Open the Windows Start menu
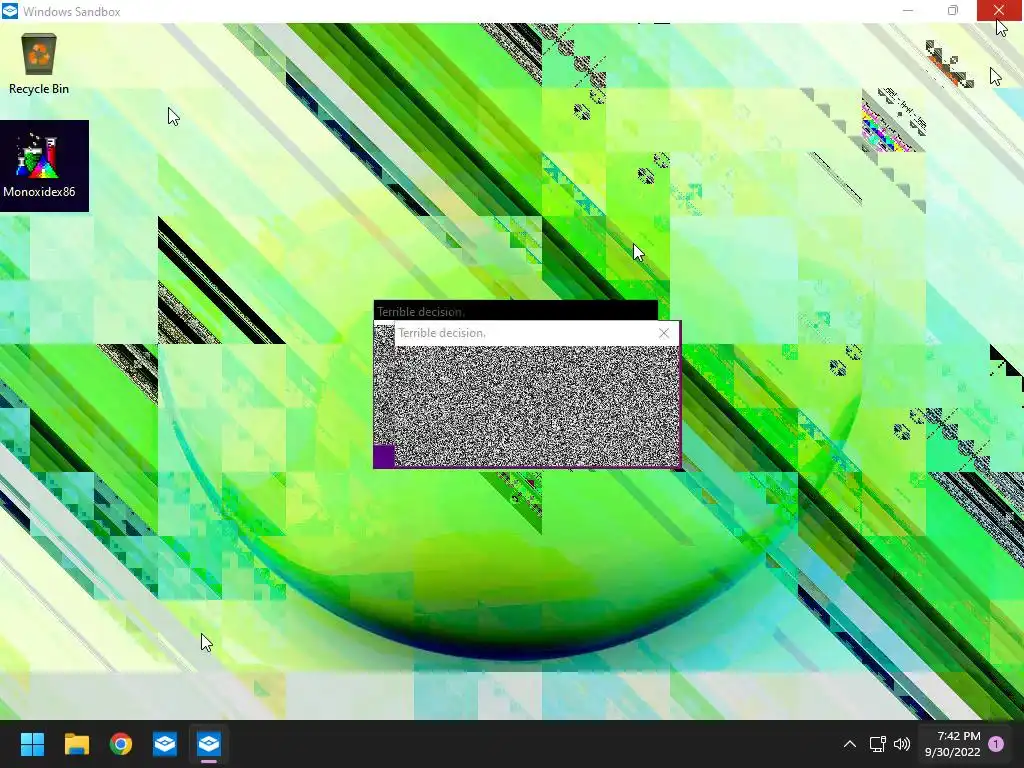 (x=32, y=744)
